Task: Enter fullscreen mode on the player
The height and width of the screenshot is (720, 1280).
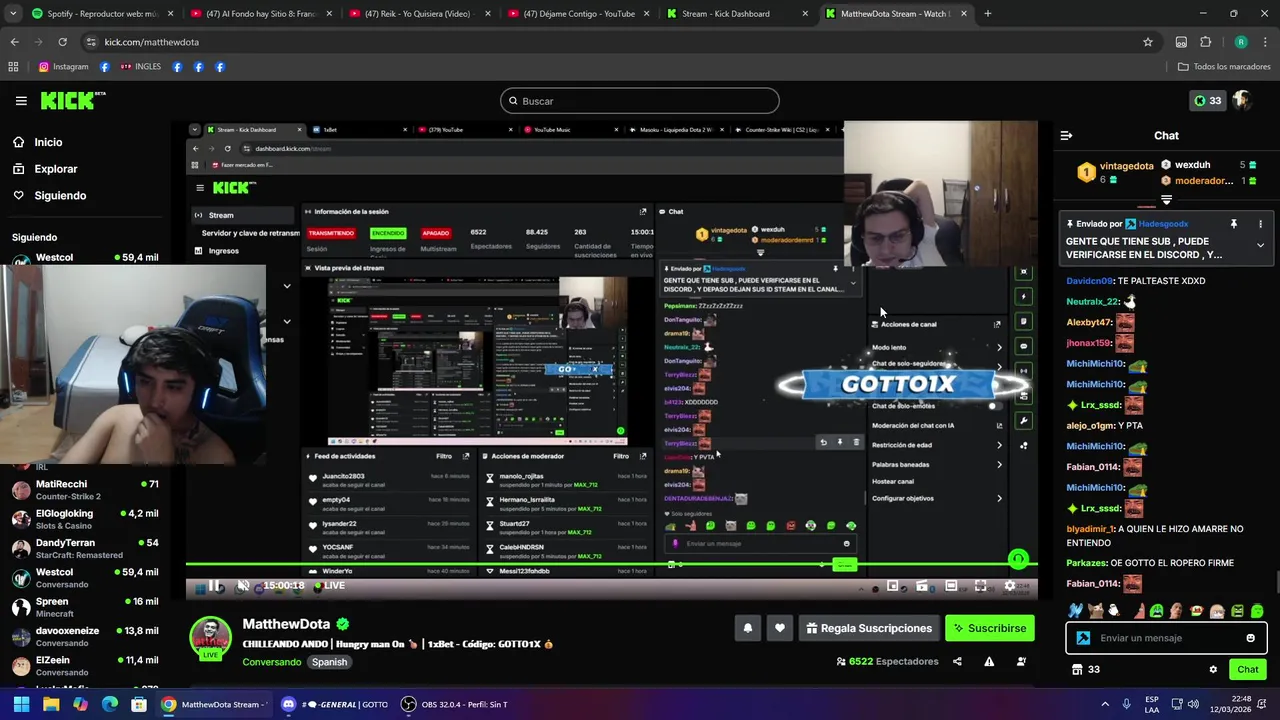Action: click(980, 586)
